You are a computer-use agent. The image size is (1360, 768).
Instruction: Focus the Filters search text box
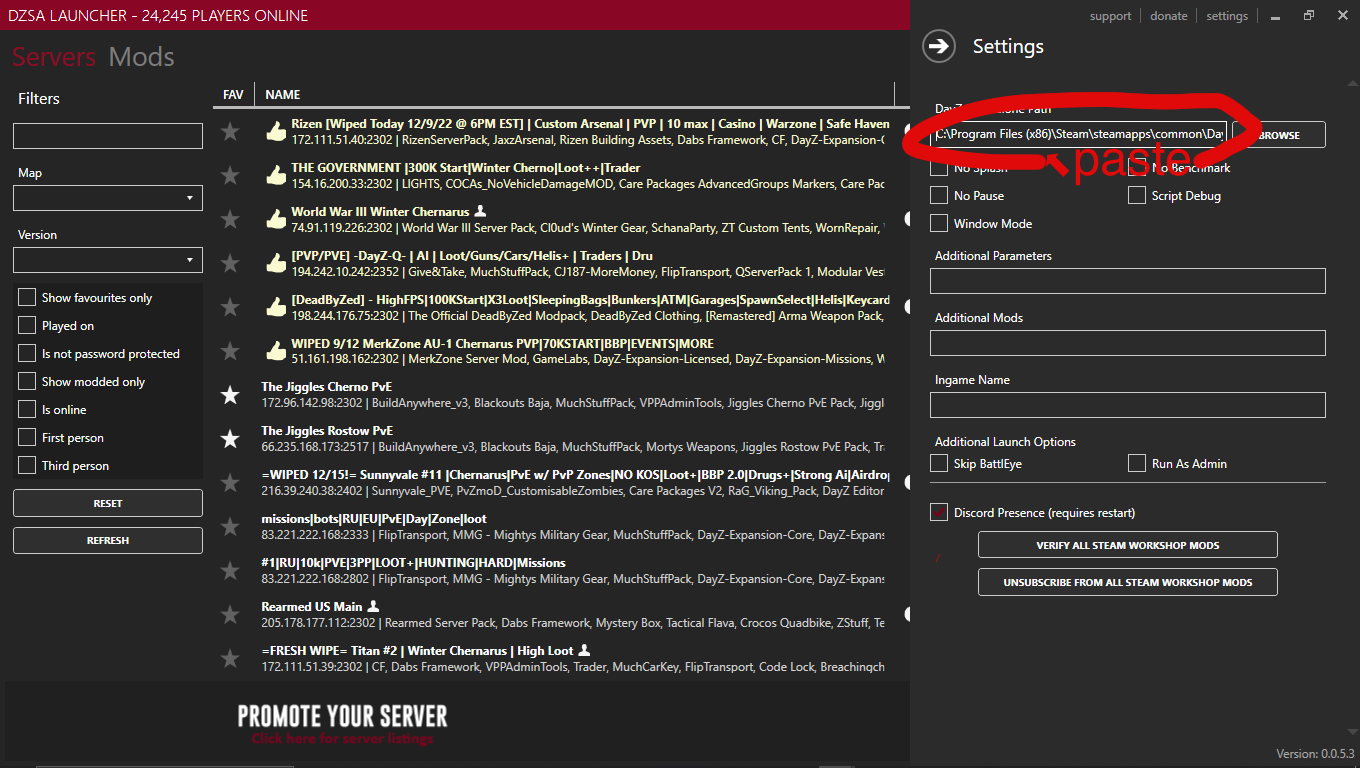coord(108,136)
